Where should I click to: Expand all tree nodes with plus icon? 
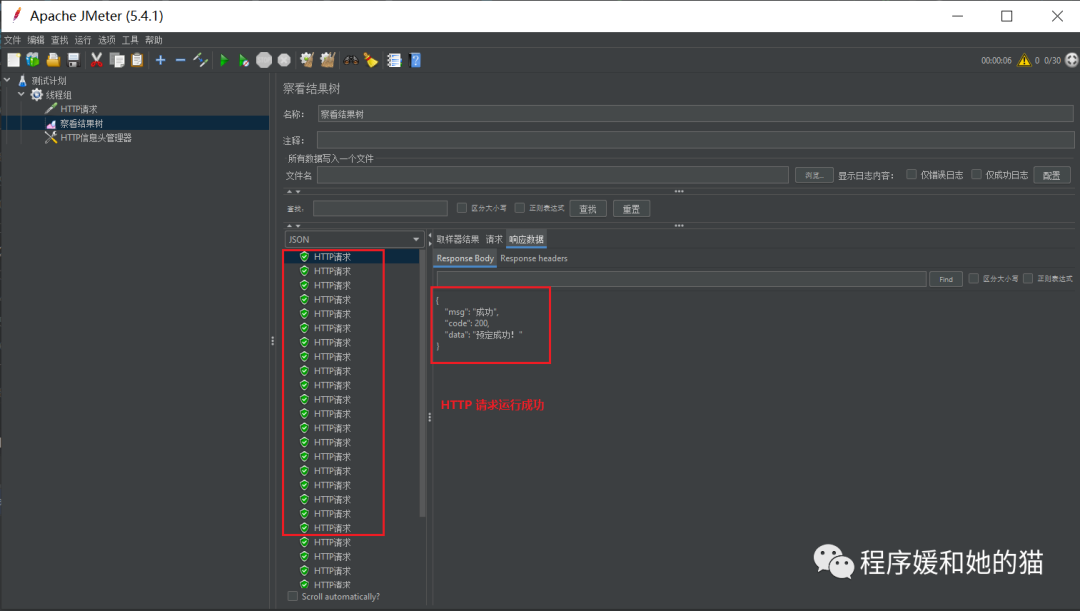pos(160,61)
